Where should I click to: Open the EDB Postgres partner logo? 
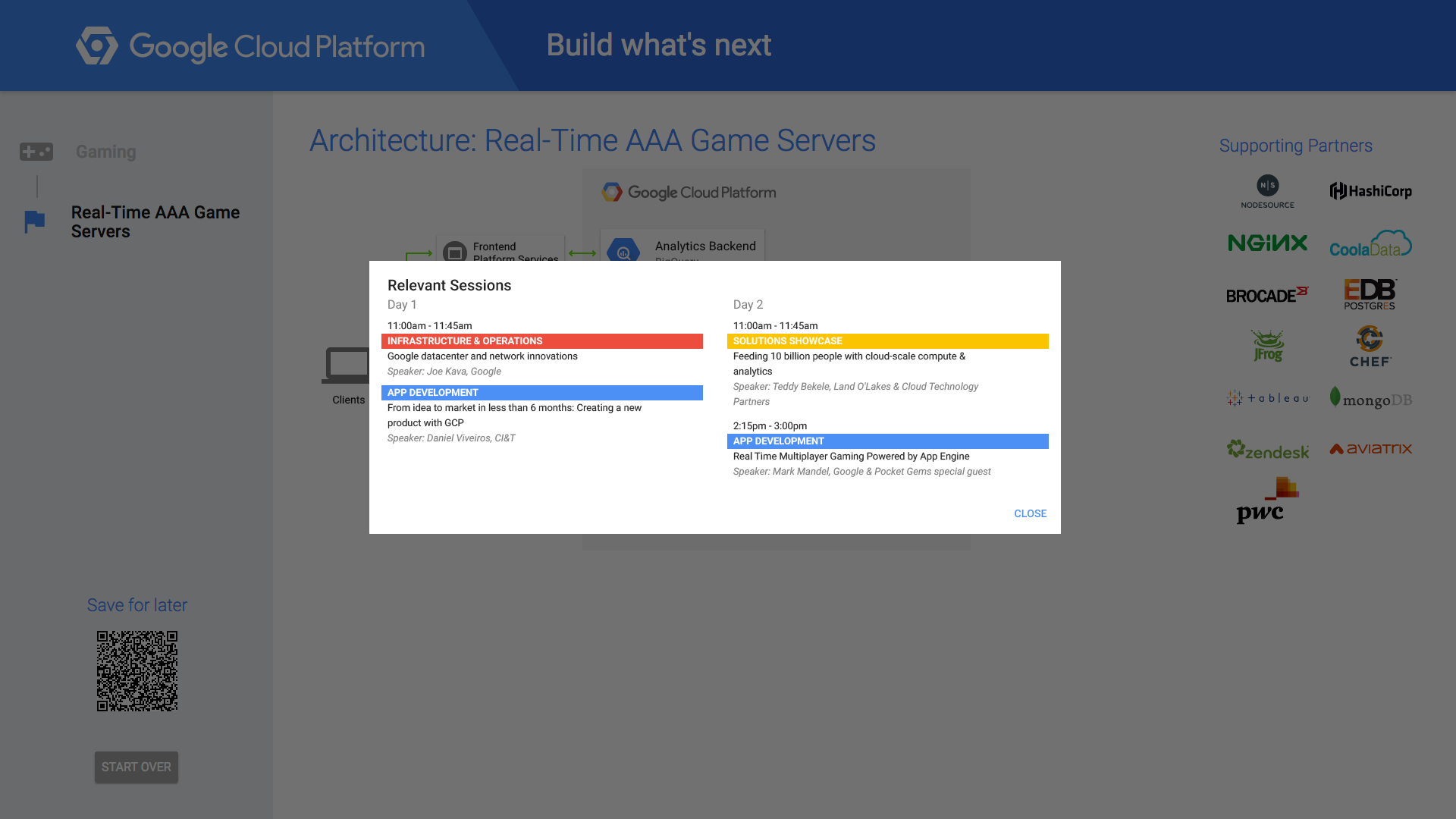tap(1370, 294)
